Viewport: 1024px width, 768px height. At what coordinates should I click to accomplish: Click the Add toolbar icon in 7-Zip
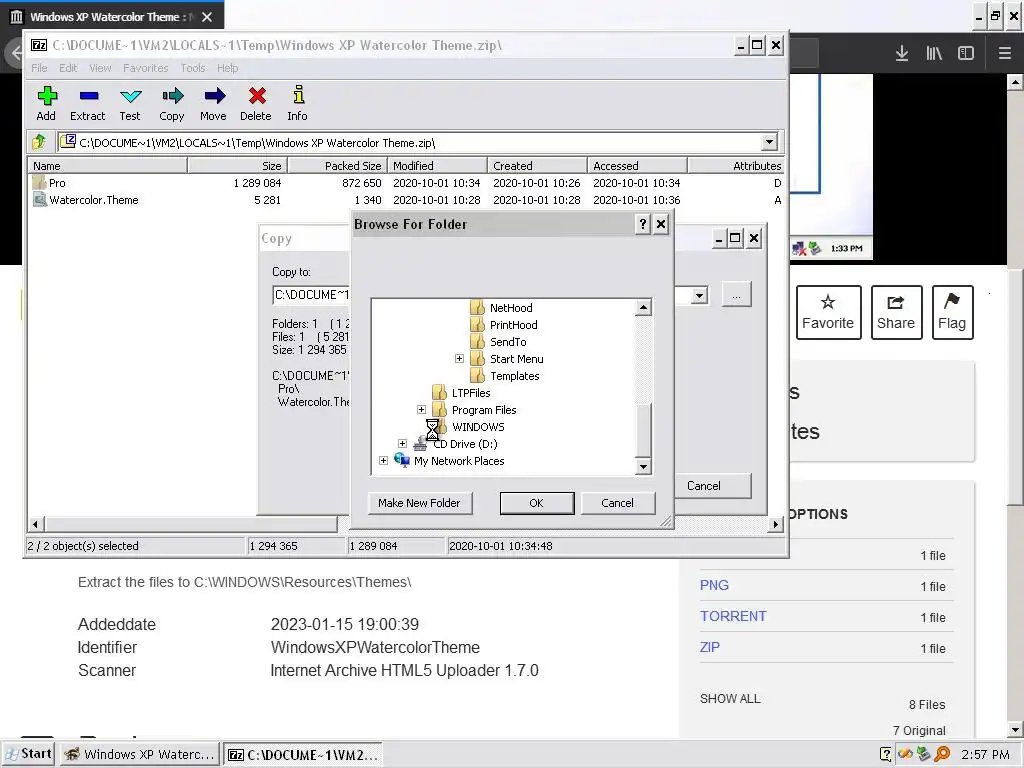(x=46, y=104)
